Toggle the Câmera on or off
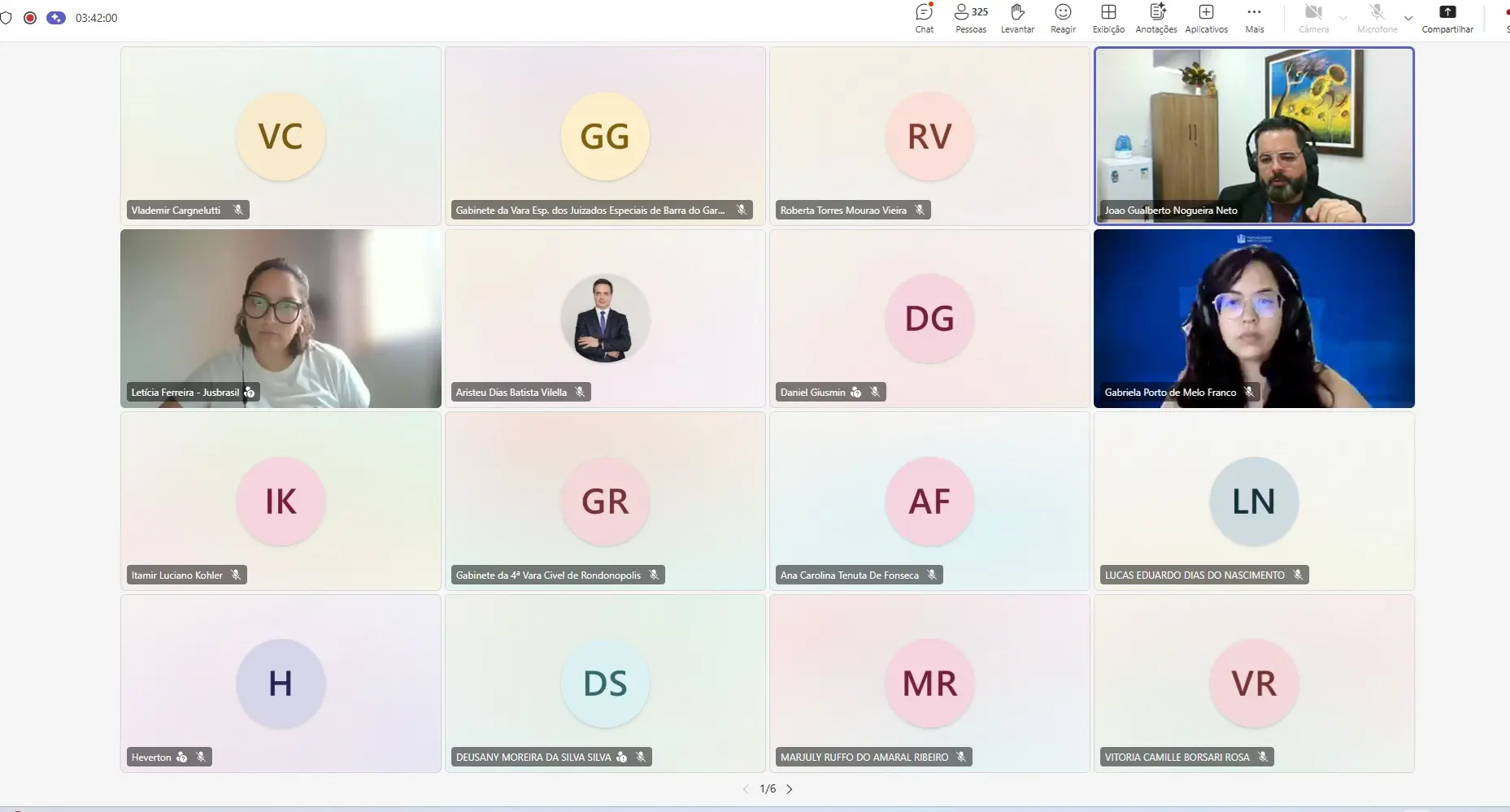 tap(1313, 18)
